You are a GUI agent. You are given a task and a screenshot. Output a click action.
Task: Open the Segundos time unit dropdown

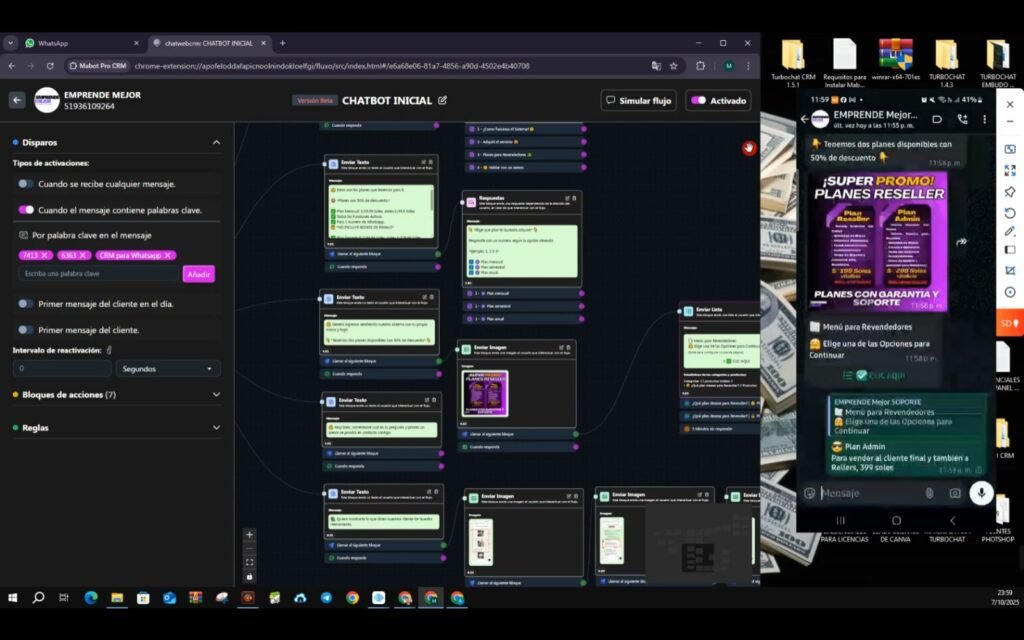point(168,368)
